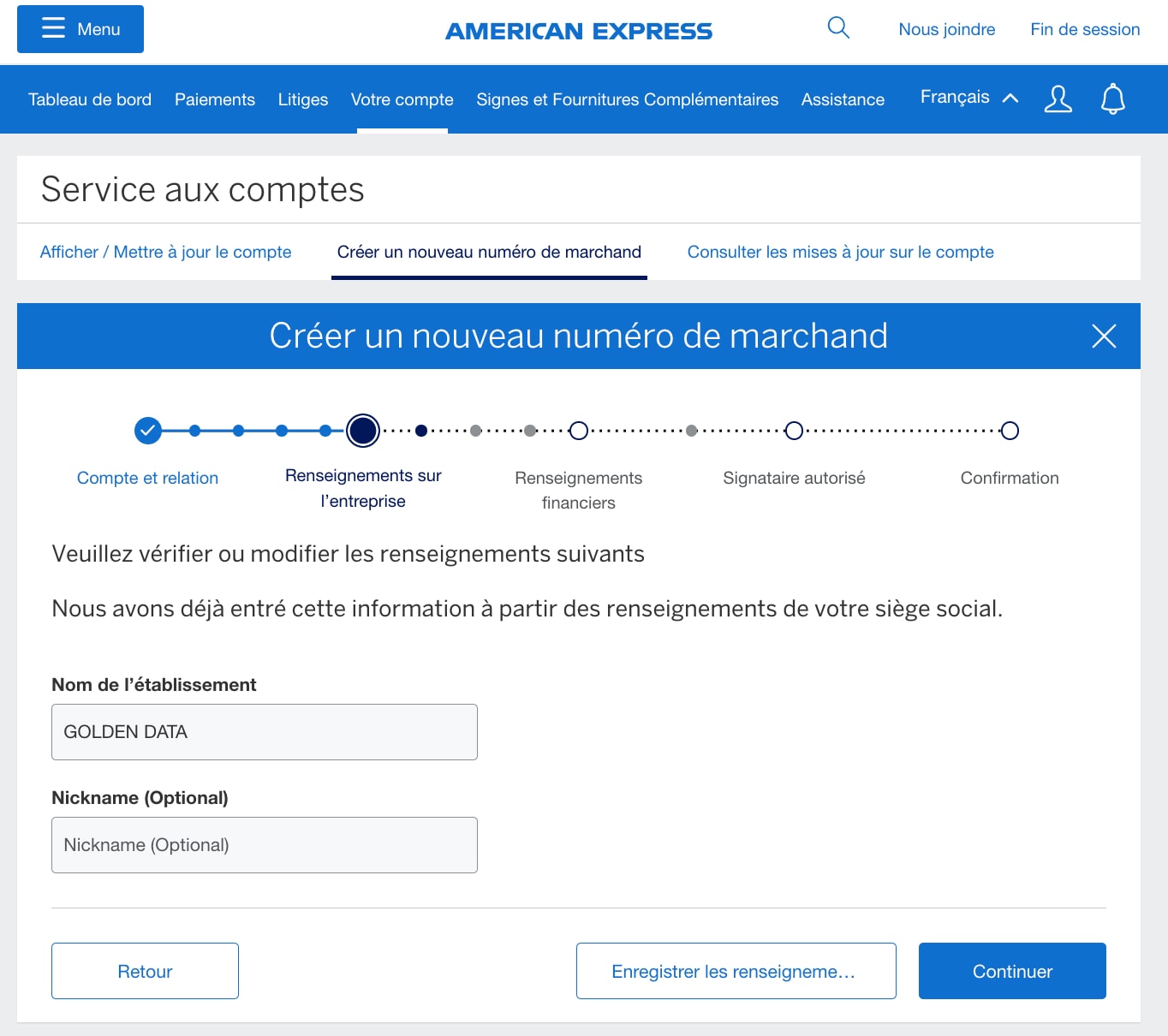1168x1036 pixels.
Task: Collapse the Français language chevron
Action: [x=1010, y=98]
